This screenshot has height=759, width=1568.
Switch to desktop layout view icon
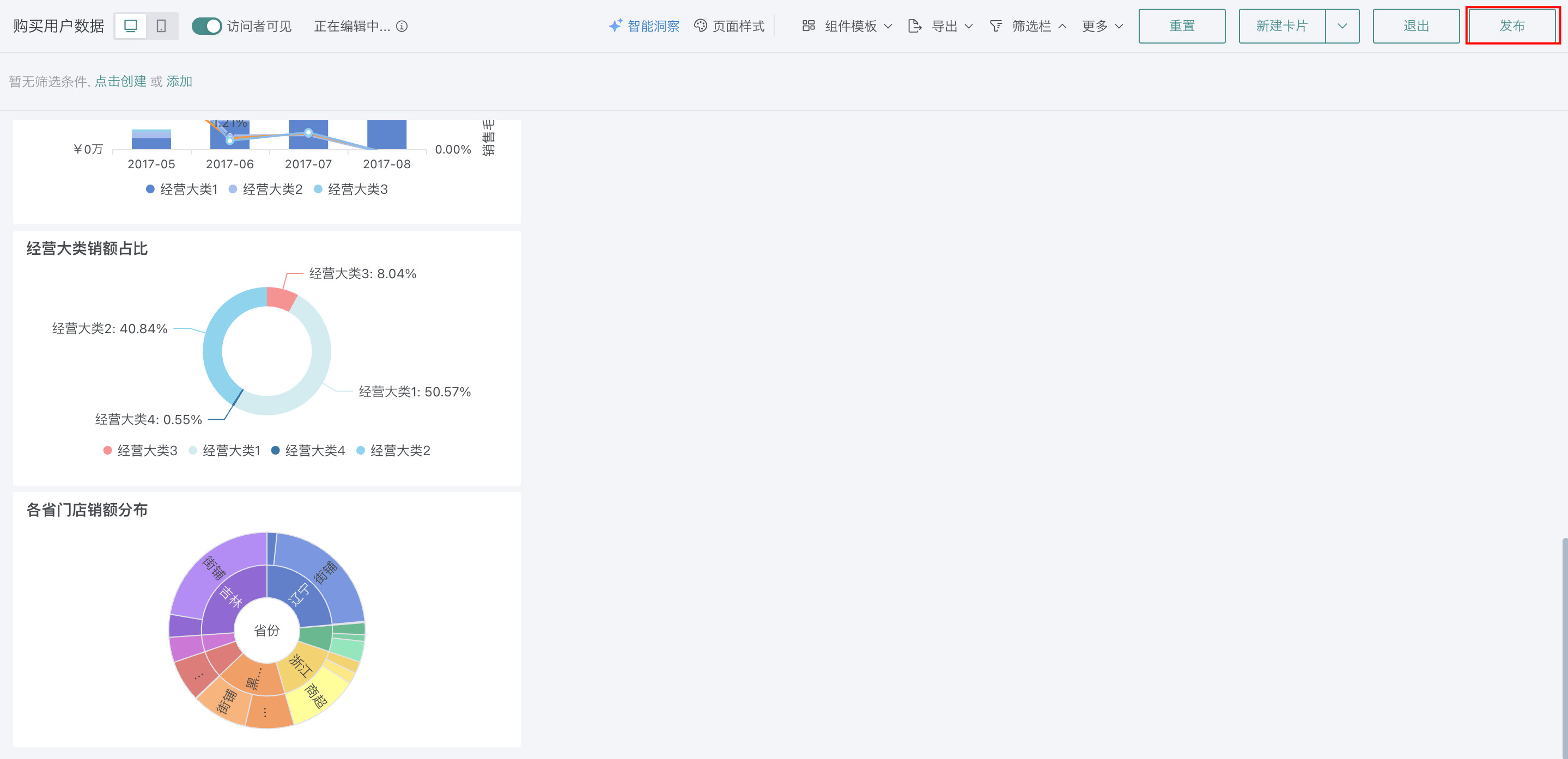(130, 26)
